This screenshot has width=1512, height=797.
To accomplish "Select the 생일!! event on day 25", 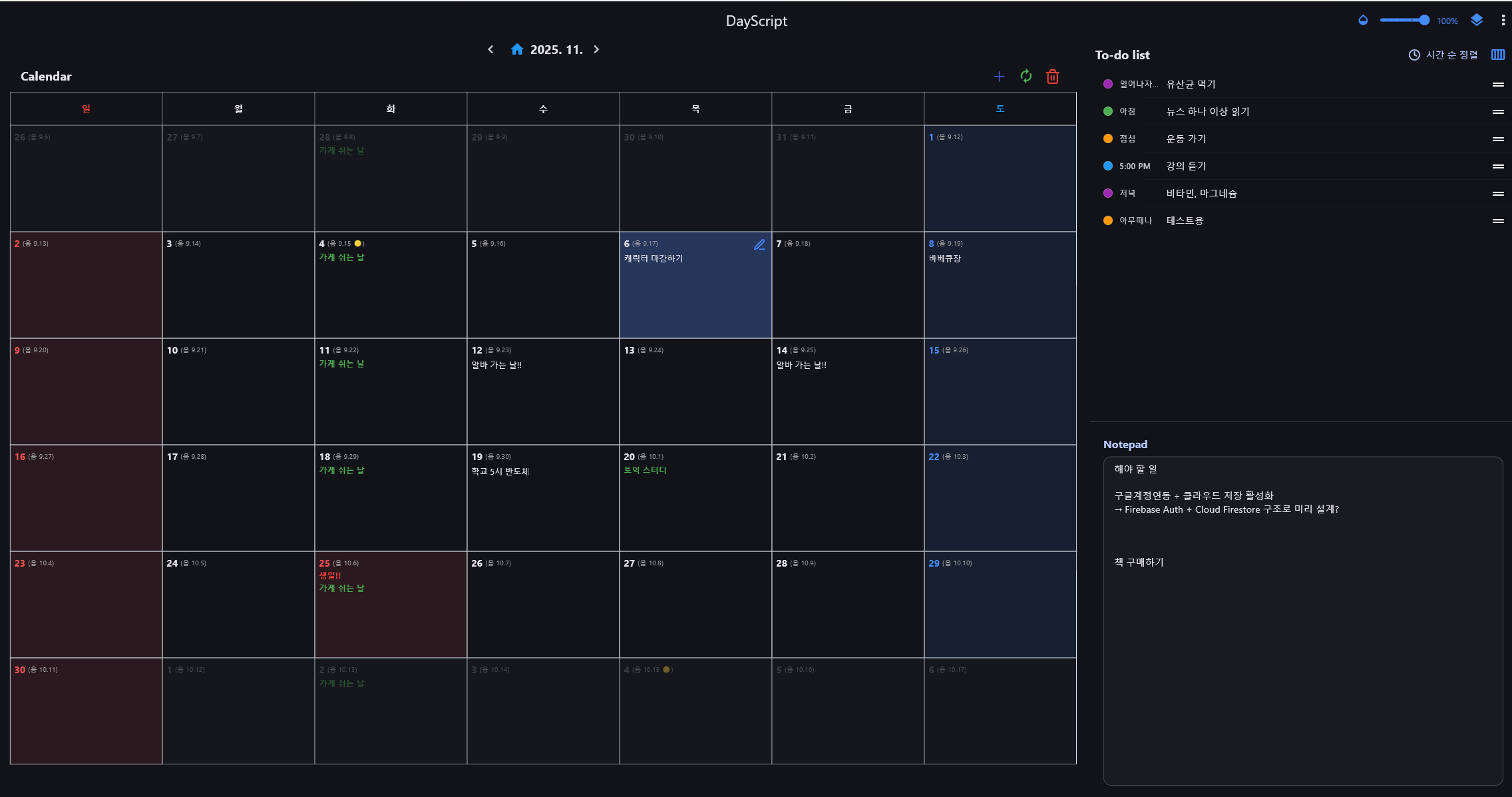I will coord(329,575).
